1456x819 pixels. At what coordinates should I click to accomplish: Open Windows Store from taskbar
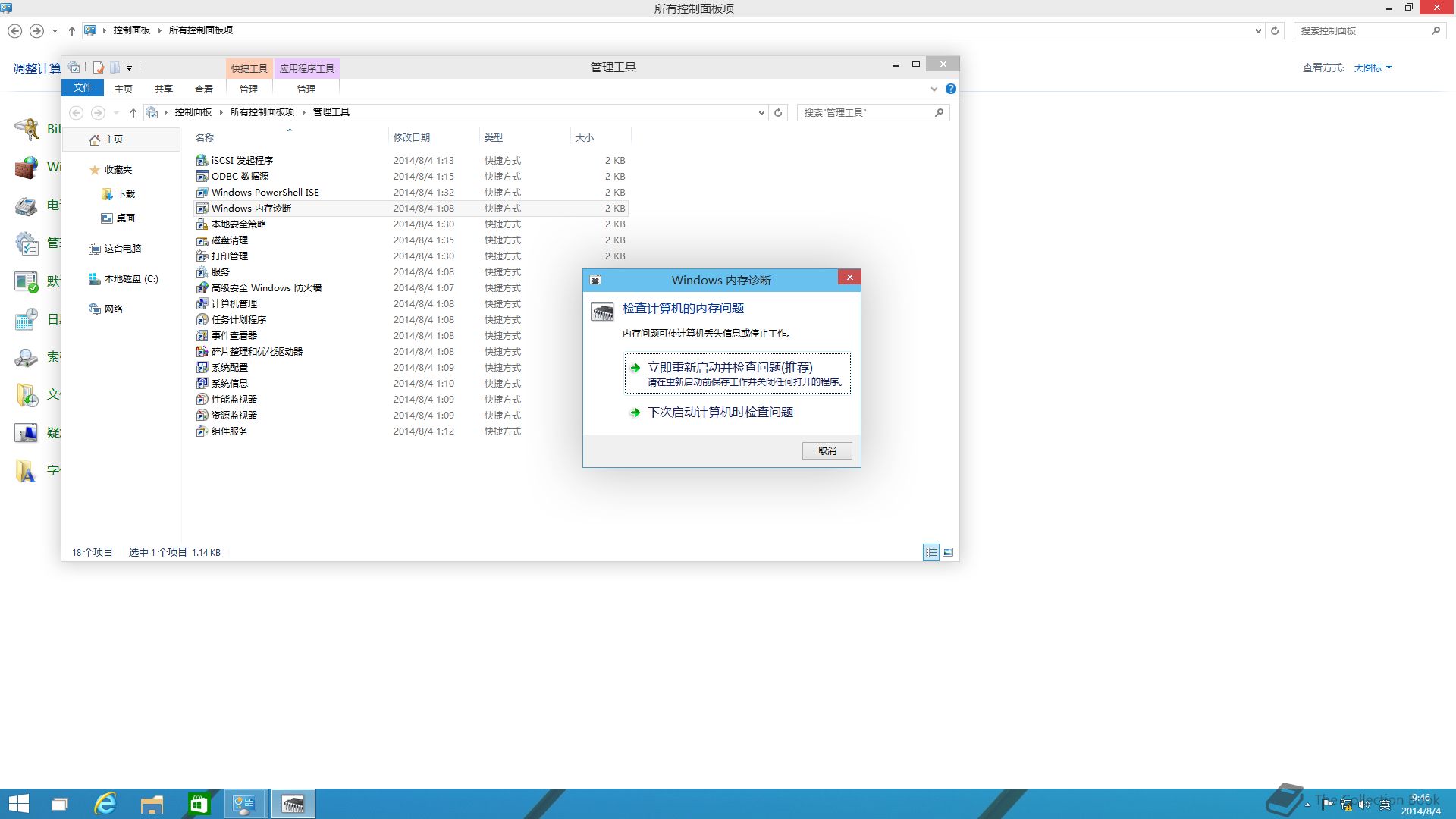click(x=199, y=804)
